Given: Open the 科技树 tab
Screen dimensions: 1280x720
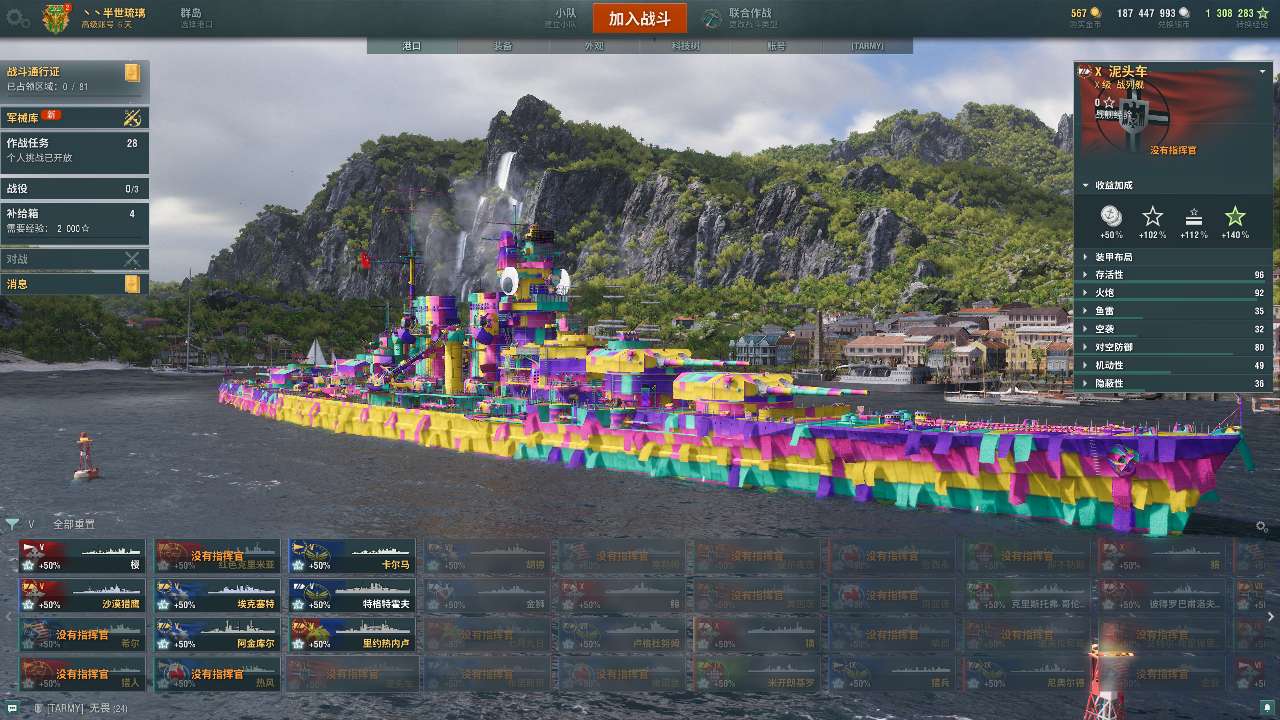Looking at the screenshot, I should coord(685,46).
